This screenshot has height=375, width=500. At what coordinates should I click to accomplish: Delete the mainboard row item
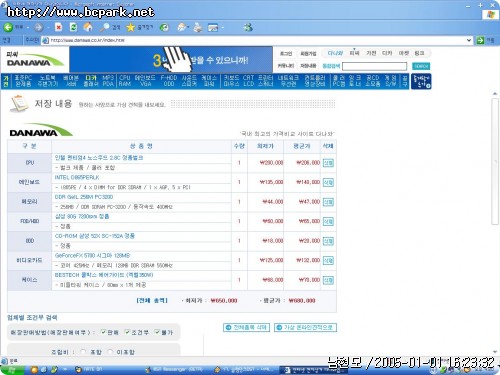[328, 182]
